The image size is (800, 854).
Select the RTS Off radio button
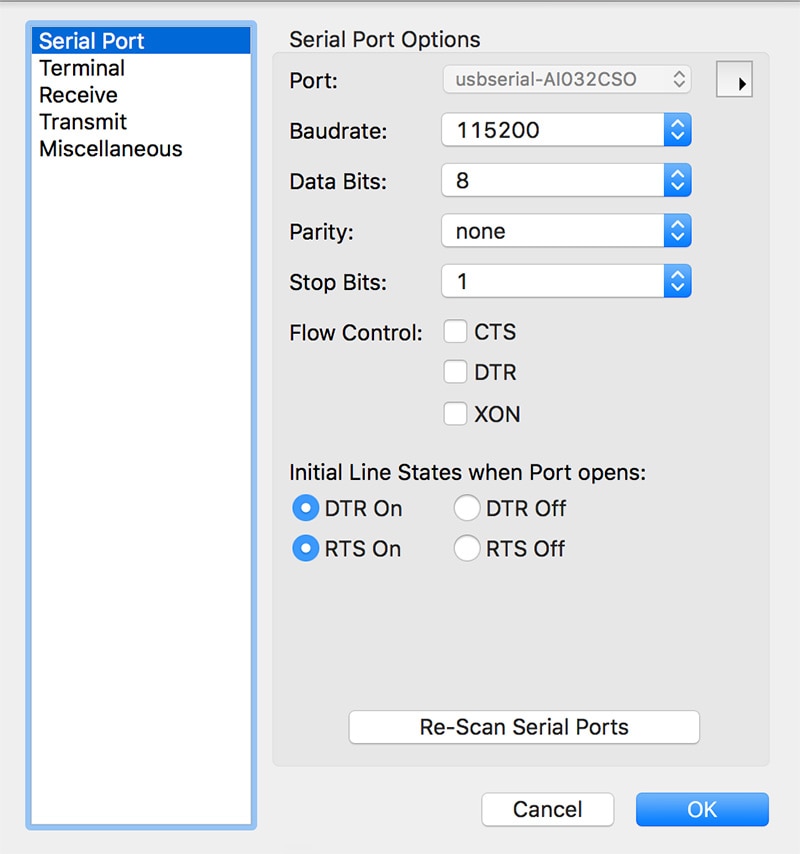pos(466,549)
